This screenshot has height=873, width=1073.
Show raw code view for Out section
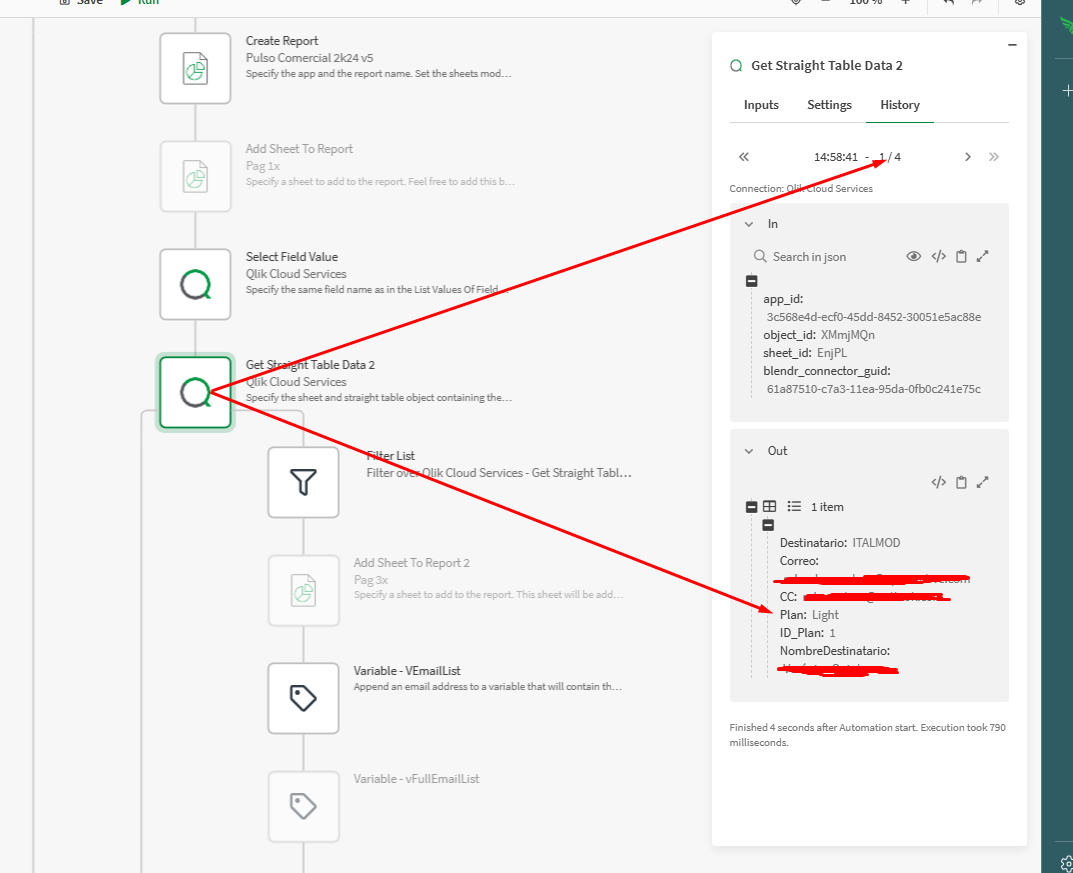[938, 482]
